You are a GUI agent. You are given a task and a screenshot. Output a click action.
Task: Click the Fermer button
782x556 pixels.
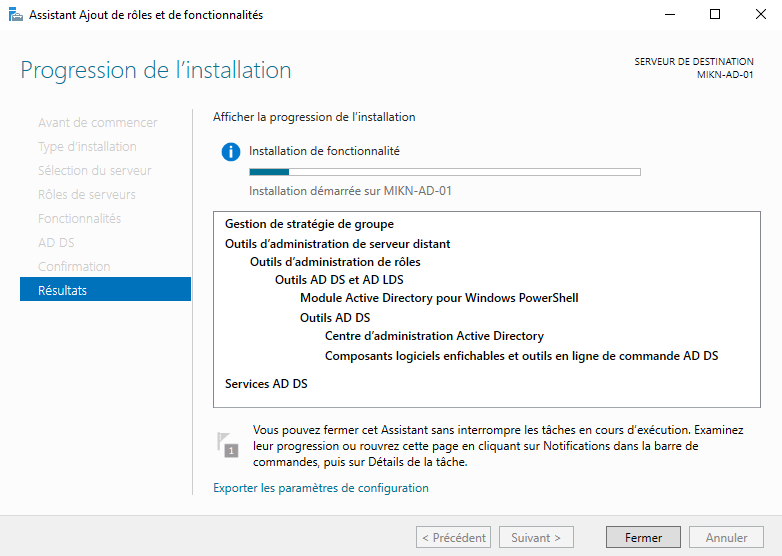click(643, 538)
